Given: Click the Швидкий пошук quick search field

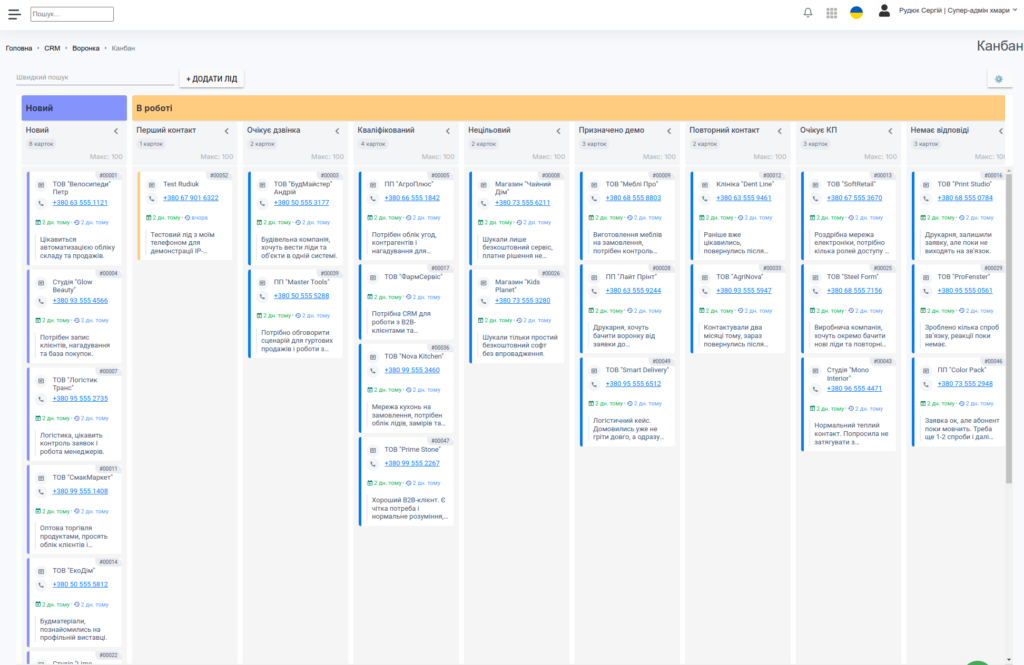Looking at the screenshot, I should [x=95, y=77].
